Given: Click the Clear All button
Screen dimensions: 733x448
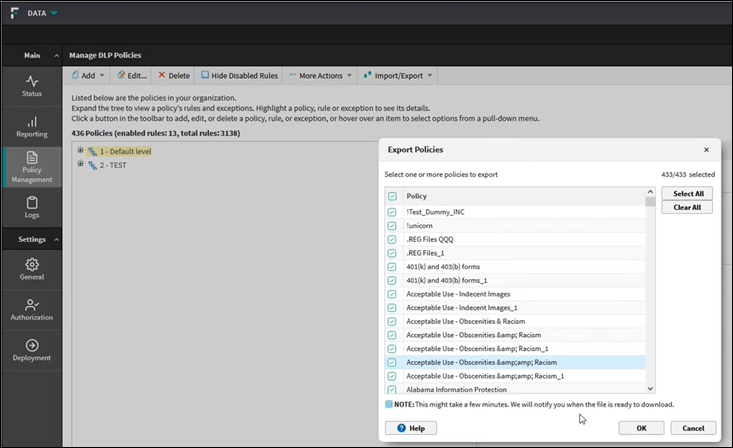Looking at the screenshot, I should [x=686, y=207].
